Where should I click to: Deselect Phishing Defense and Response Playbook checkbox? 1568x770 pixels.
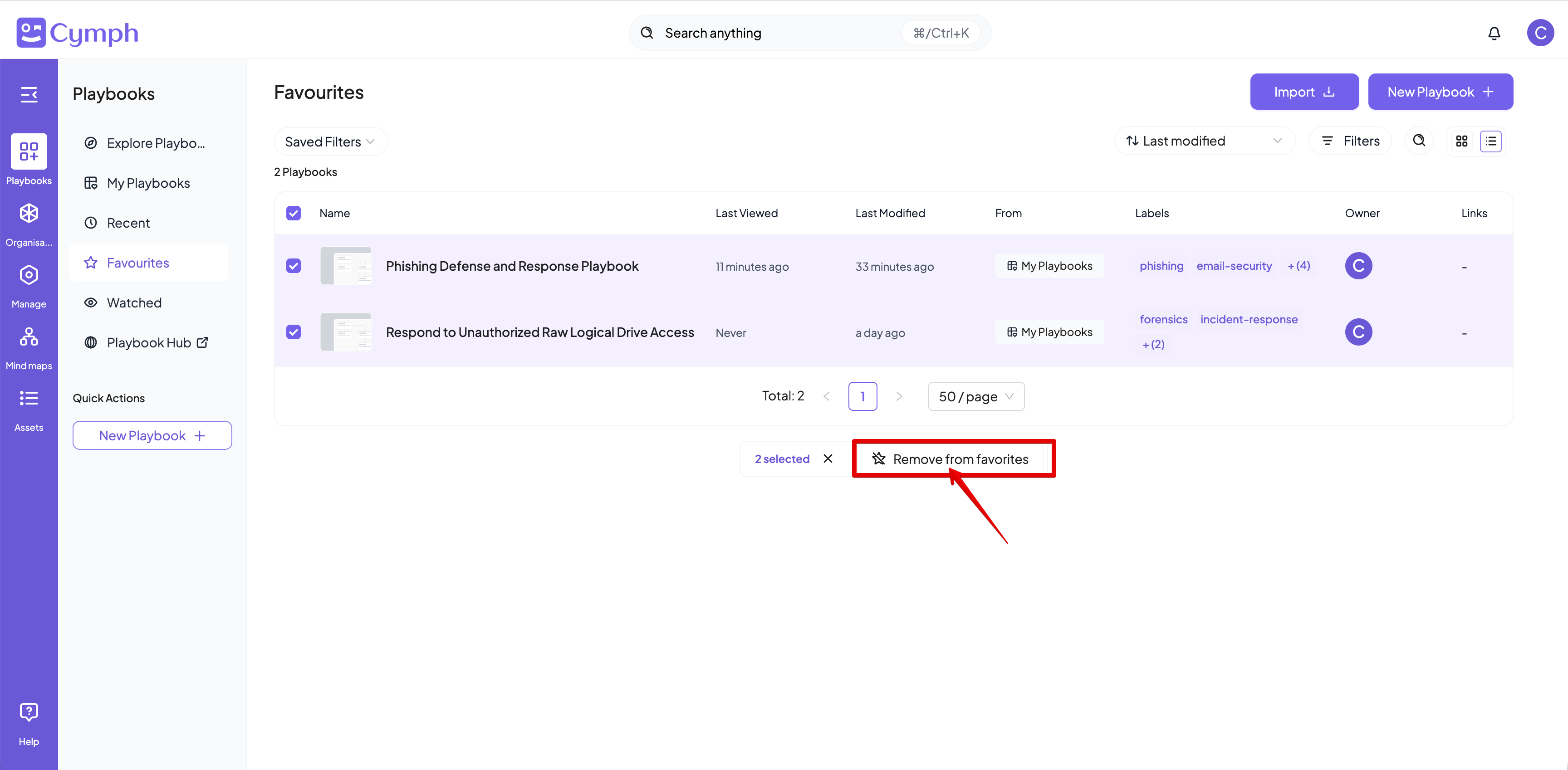tap(294, 266)
